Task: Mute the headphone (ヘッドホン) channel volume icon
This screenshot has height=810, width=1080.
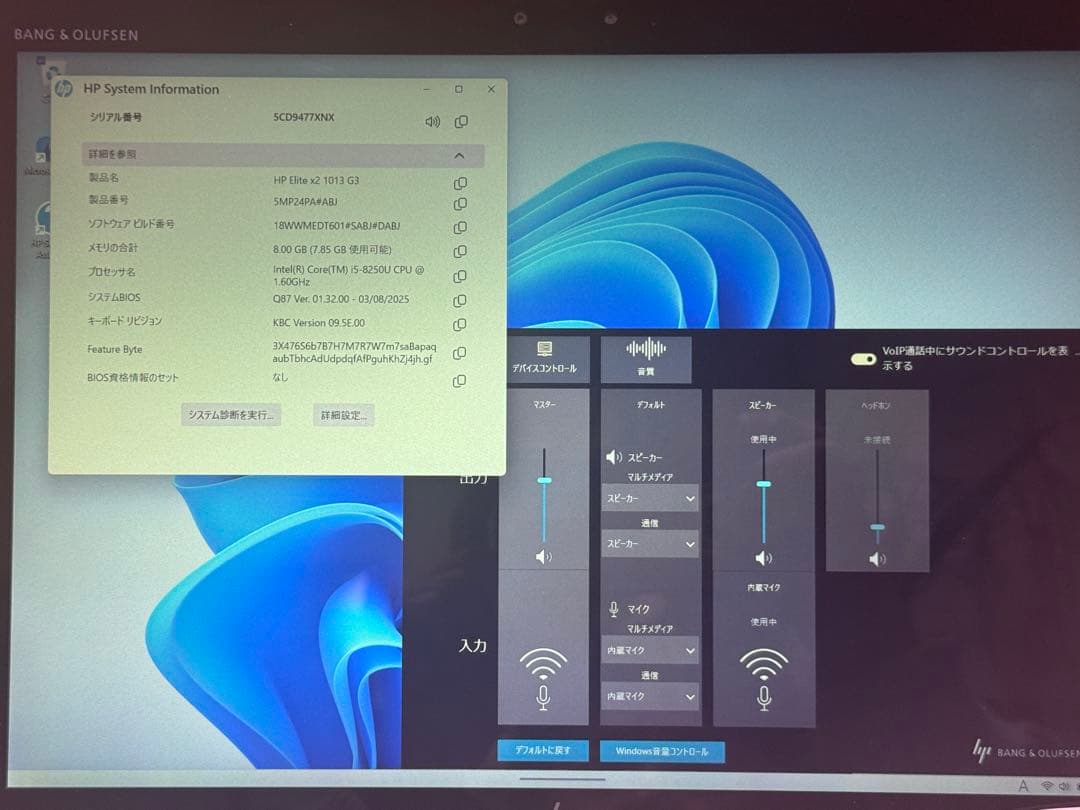Action: click(877, 559)
